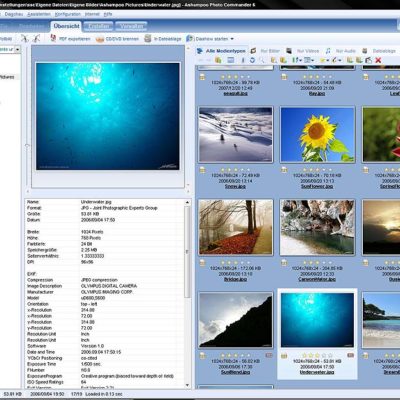Click the In Dateiablage icon
400x400 pixels.
pyautogui.click(x=148, y=39)
